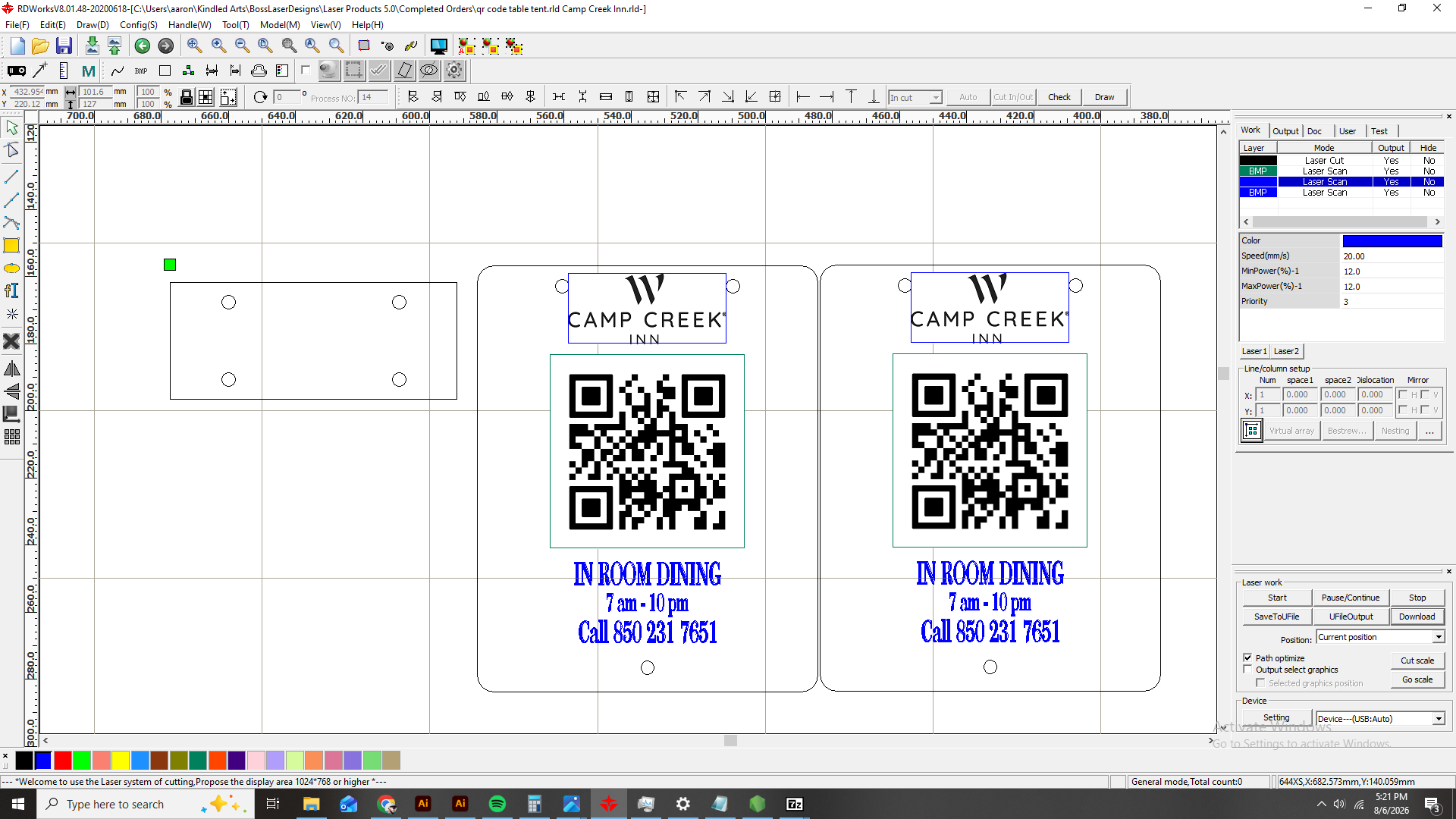Viewport: 1456px width, 819px height.
Task: Open the File menu
Action: point(17,25)
